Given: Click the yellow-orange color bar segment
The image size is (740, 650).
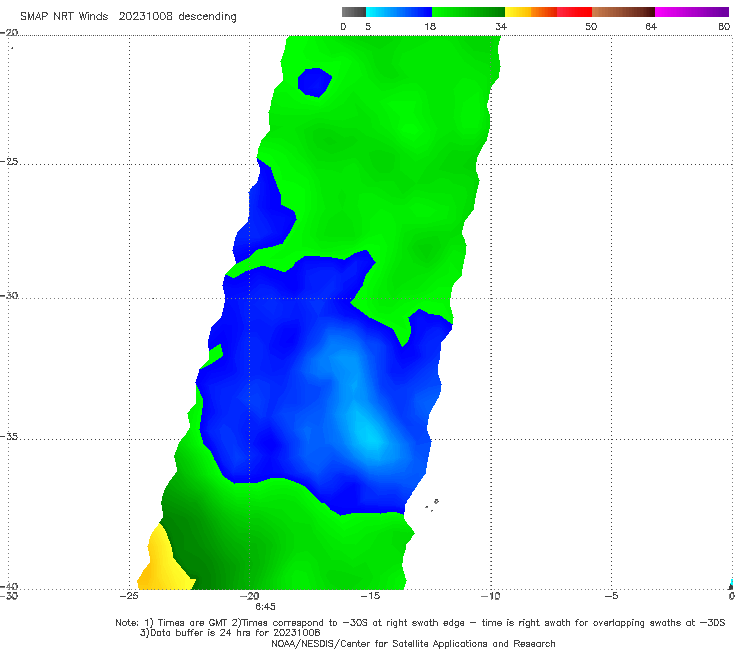Looking at the screenshot, I should point(530,12).
